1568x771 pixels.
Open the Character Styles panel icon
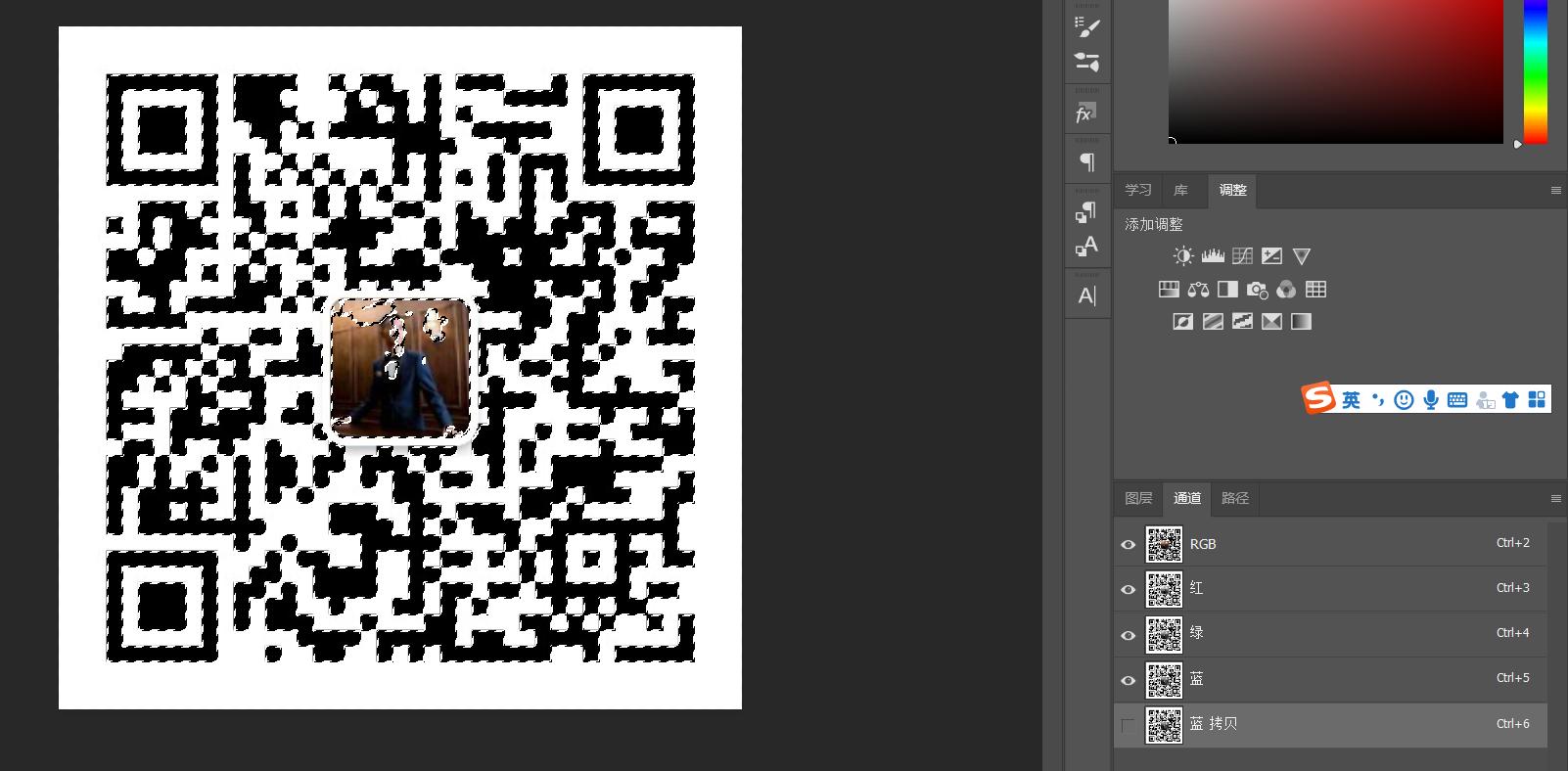1086,246
